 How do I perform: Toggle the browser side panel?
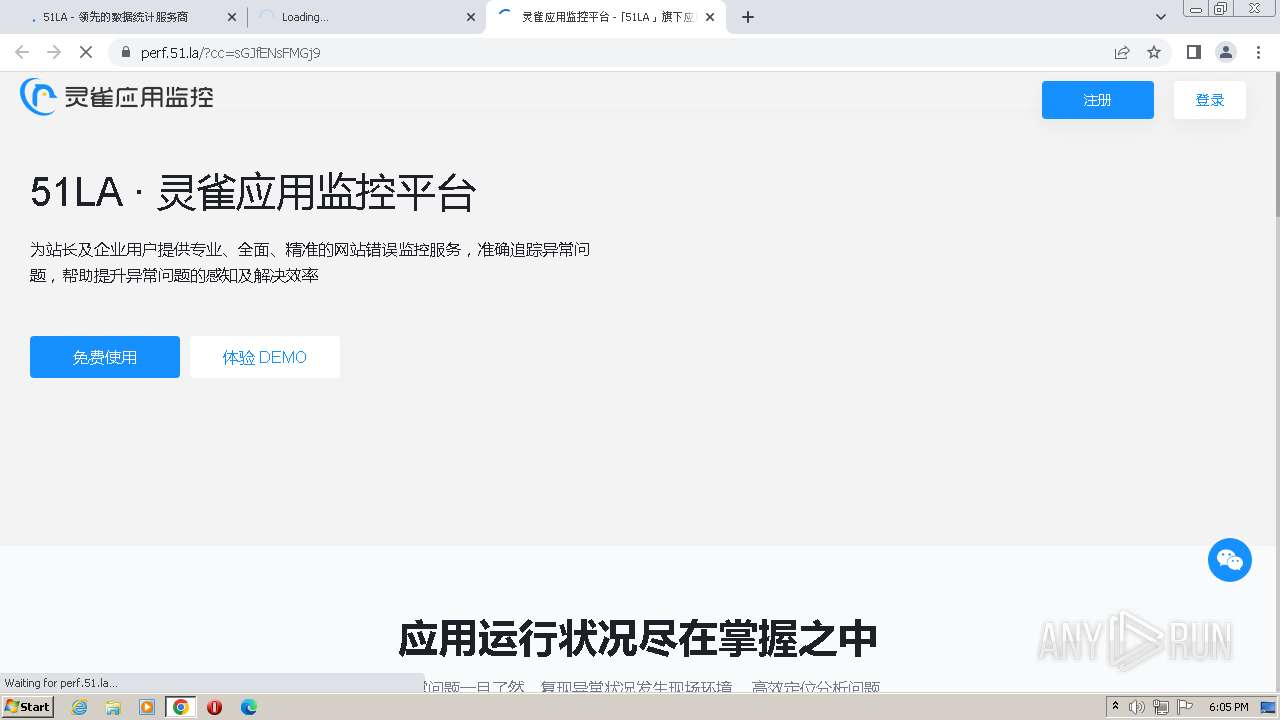(1193, 52)
